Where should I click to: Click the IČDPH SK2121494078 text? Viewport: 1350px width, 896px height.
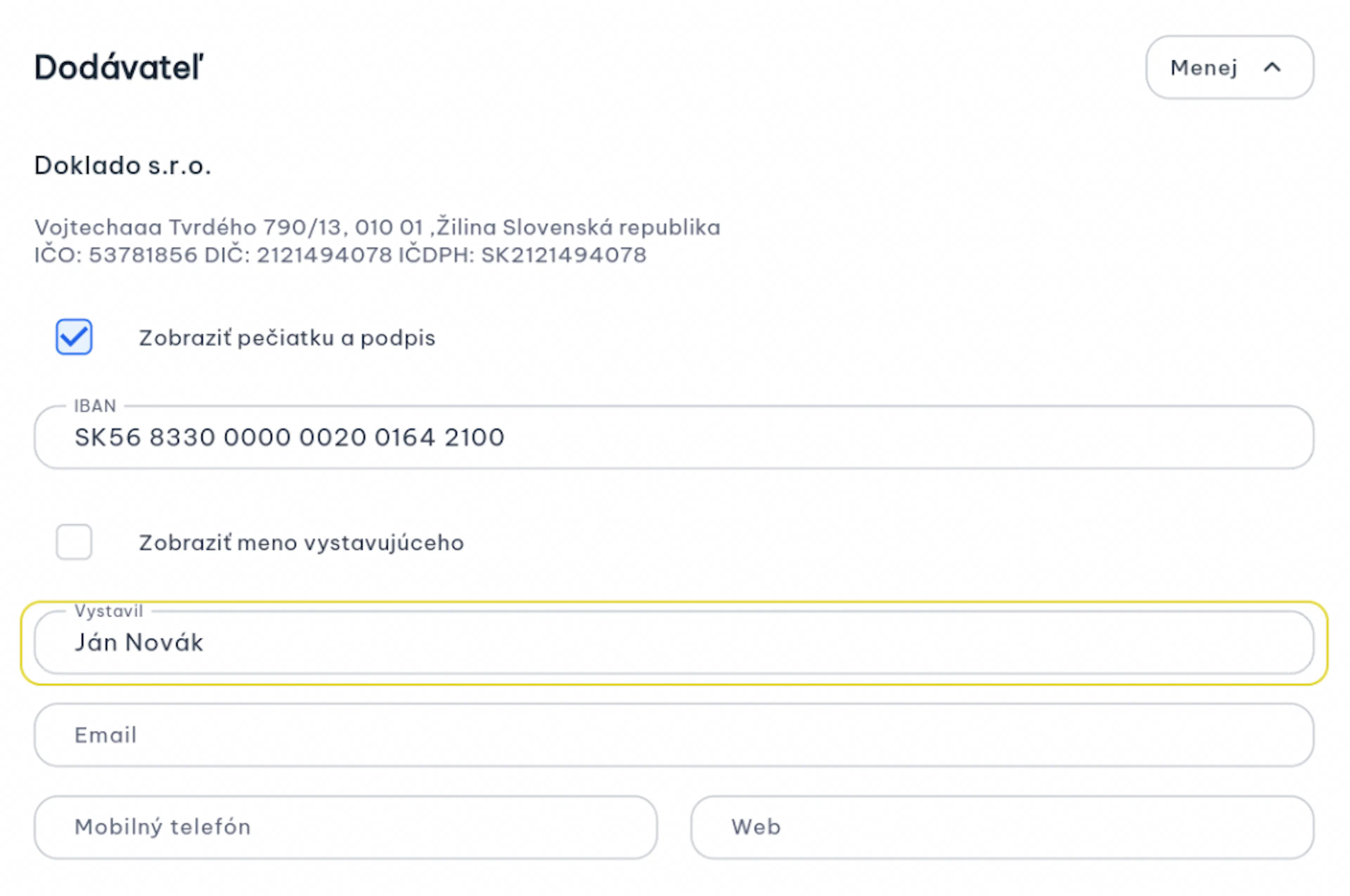pos(523,255)
